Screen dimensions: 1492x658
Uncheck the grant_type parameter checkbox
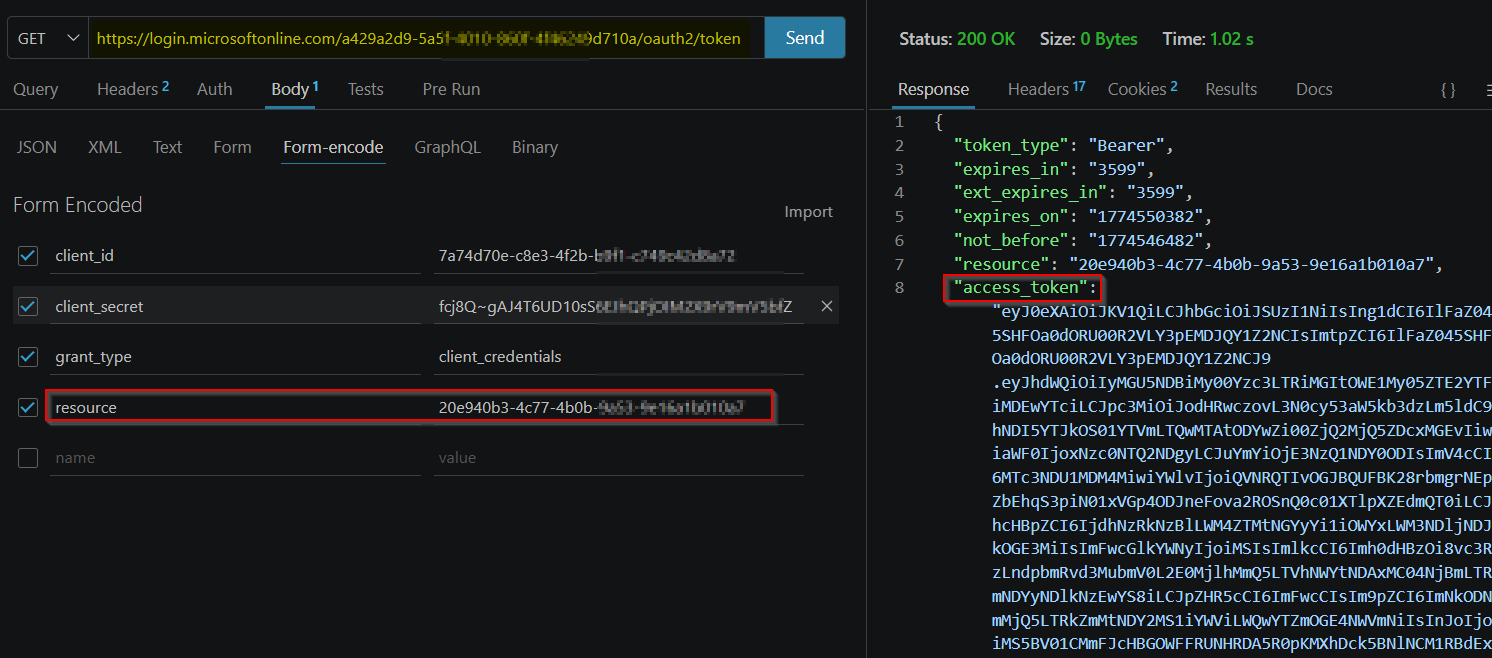pyautogui.click(x=28, y=356)
